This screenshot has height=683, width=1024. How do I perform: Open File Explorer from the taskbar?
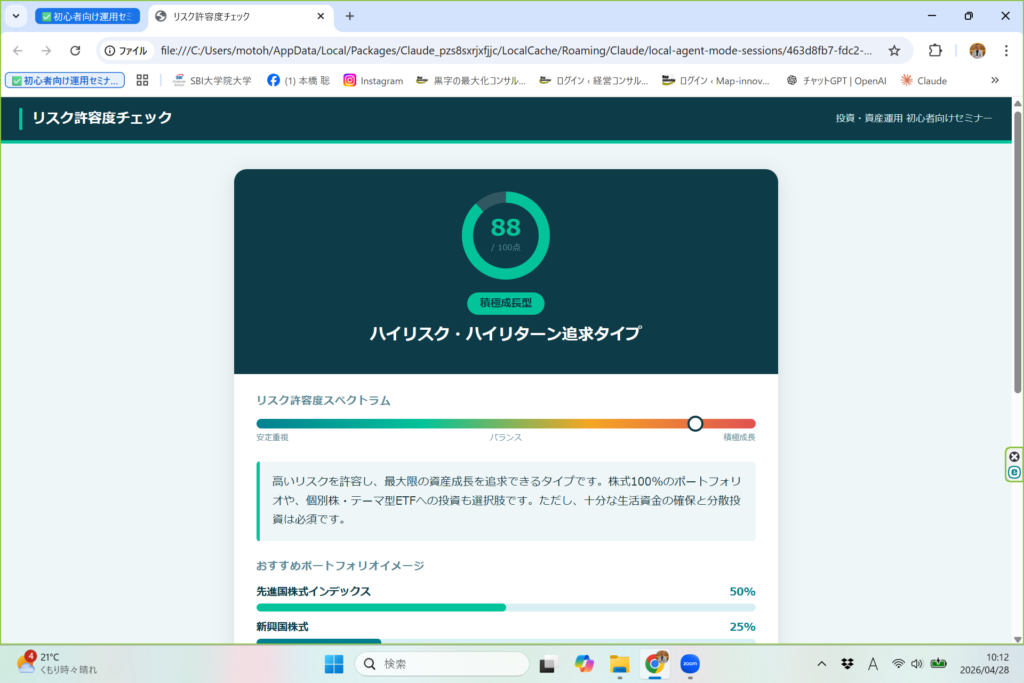coord(619,663)
